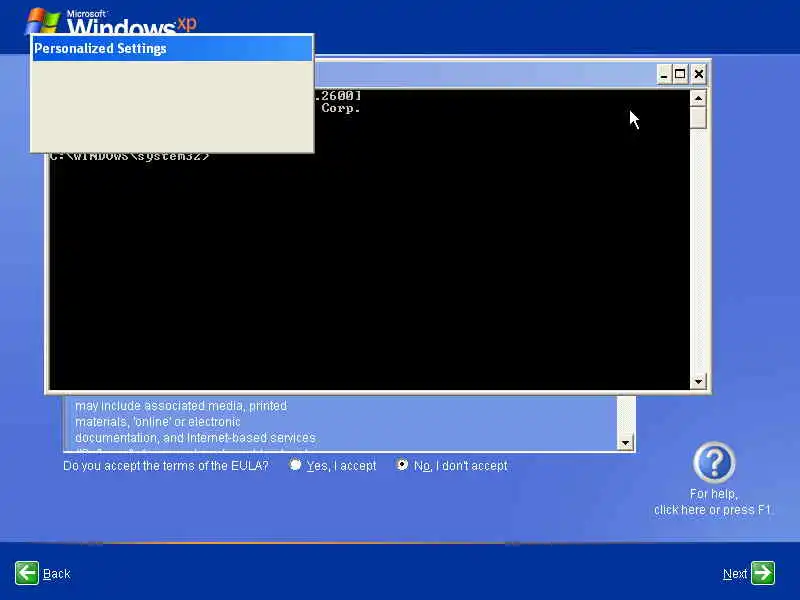Click the command prompt scrollbar thumb

coord(698,117)
